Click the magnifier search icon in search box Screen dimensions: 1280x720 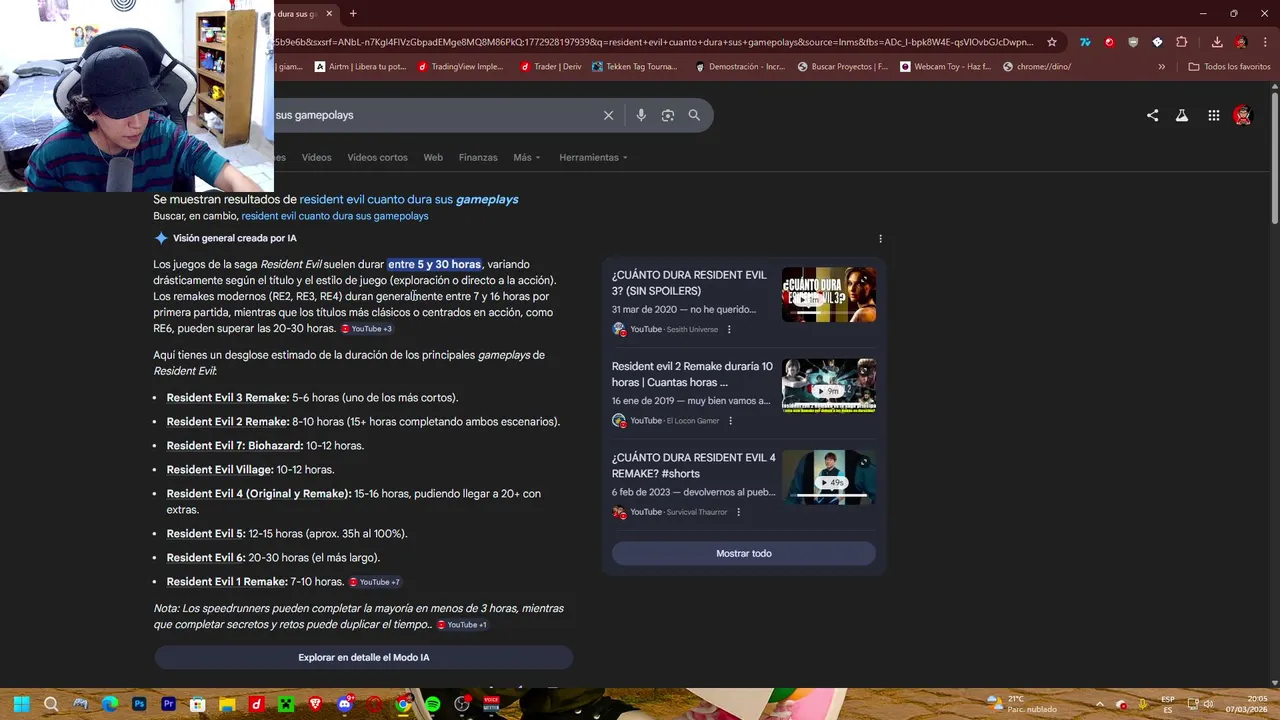click(x=694, y=115)
